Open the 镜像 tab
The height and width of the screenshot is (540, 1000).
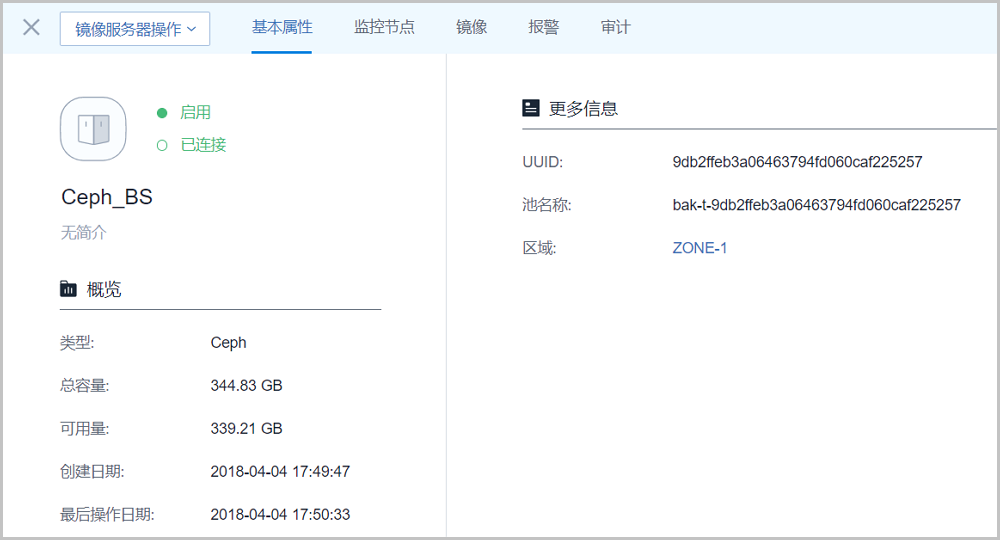point(471,27)
